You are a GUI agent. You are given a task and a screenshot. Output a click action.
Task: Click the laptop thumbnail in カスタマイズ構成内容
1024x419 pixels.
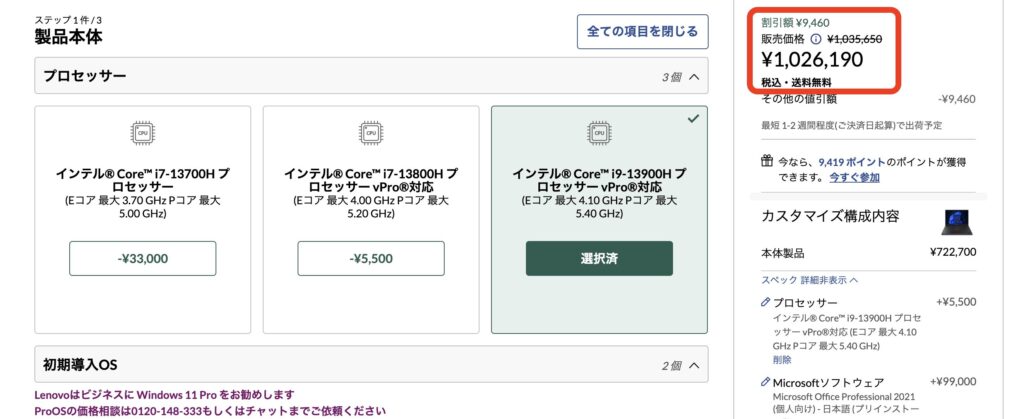[958, 221]
